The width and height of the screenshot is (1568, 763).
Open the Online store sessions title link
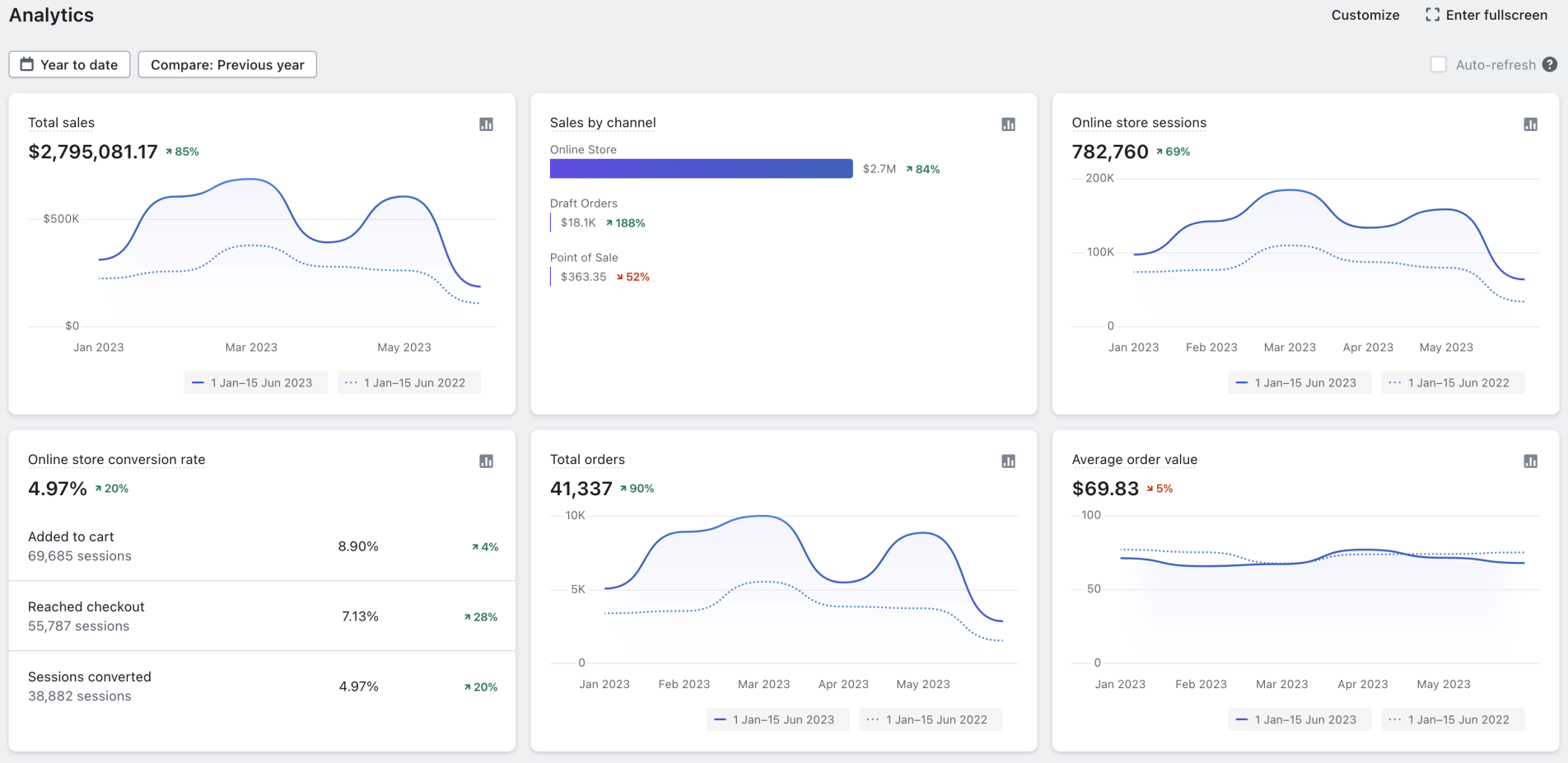pyautogui.click(x=1138, y=123)
